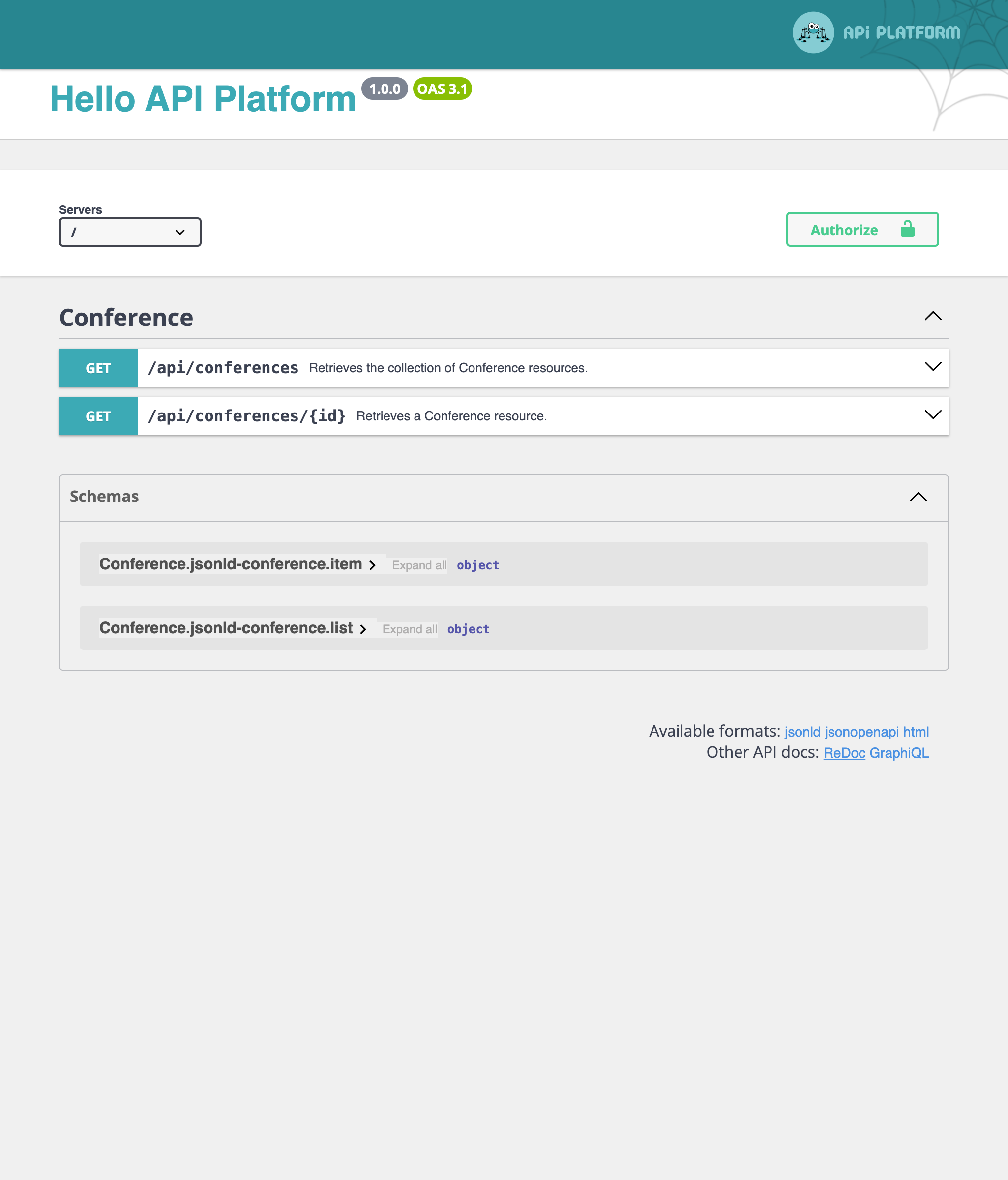Open the jsonld format link
This screenshot has height=1180, width=1008.
point(802,732)
